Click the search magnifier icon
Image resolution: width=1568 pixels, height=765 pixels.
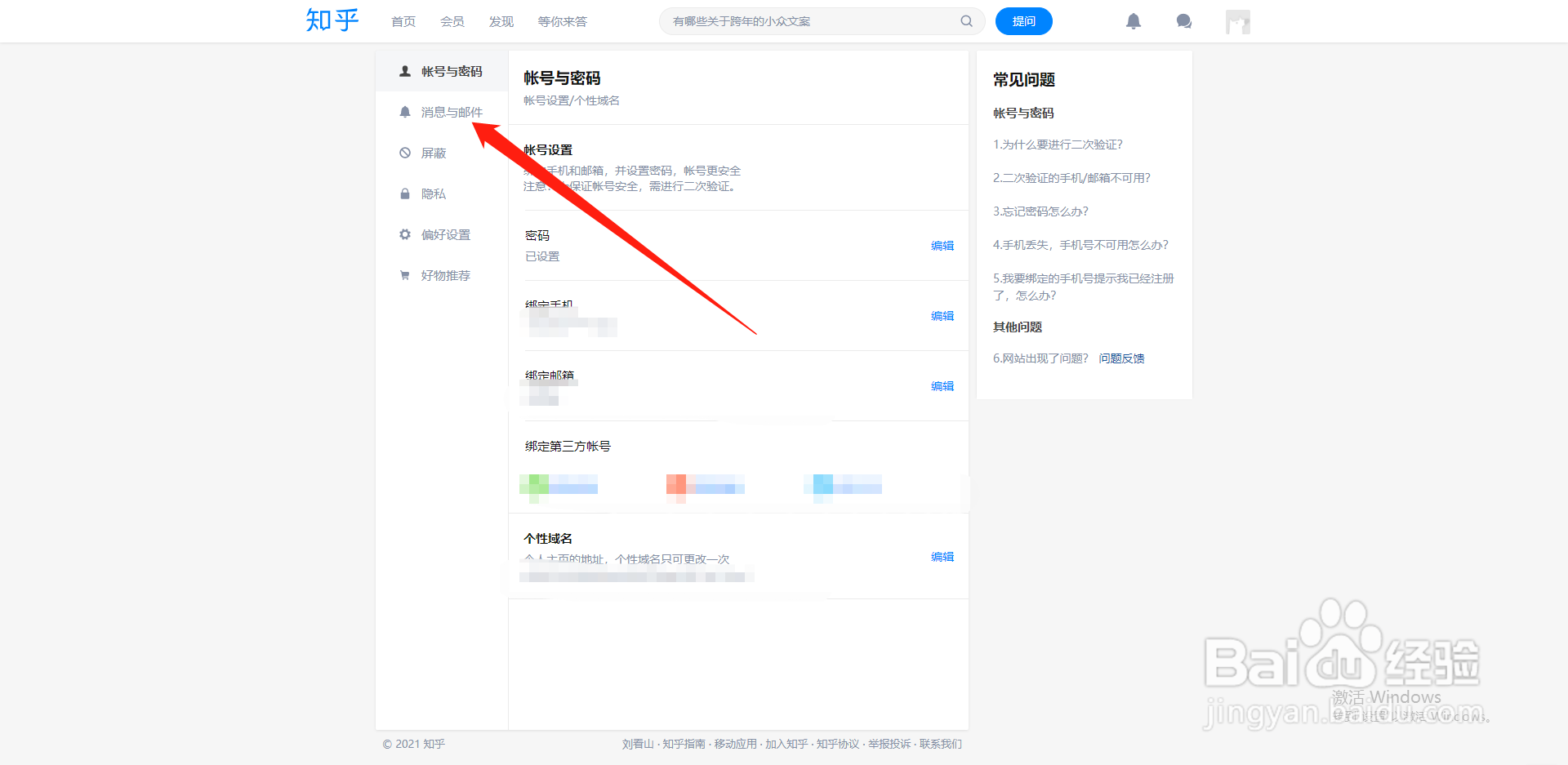(966, 21)
